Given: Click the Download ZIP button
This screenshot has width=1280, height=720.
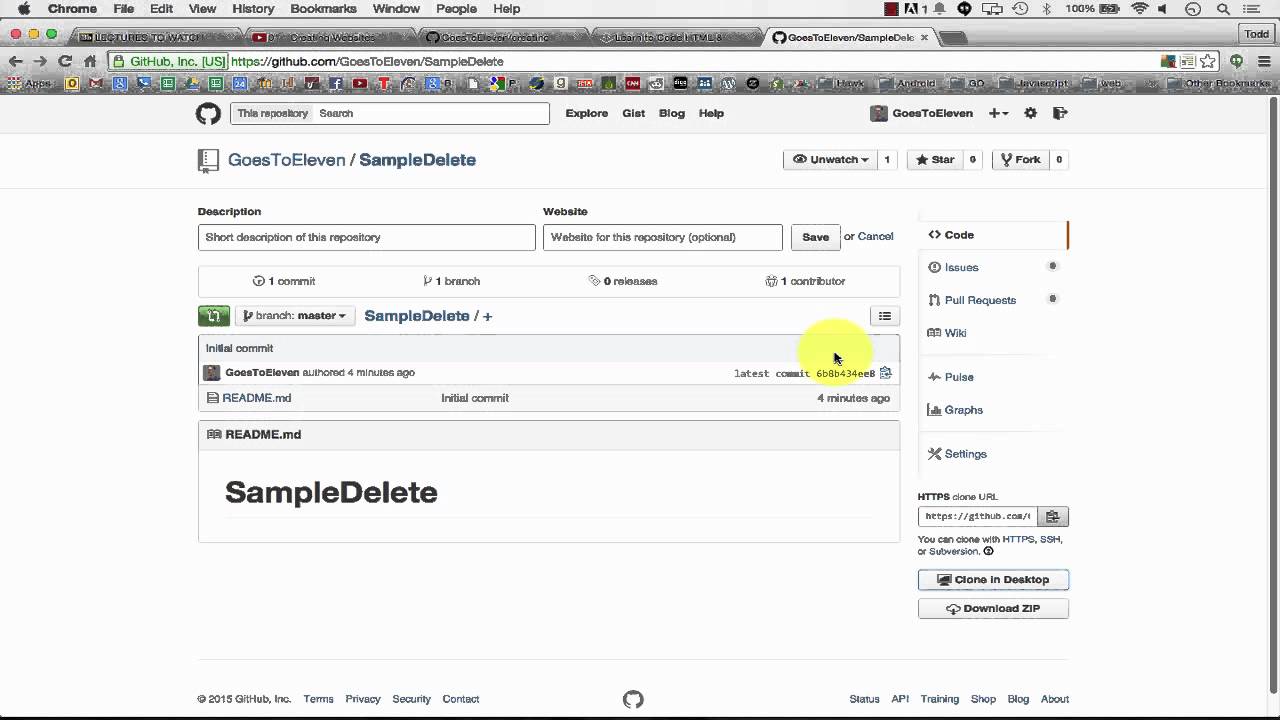Looking at the screenshot, I should (993, 608).
